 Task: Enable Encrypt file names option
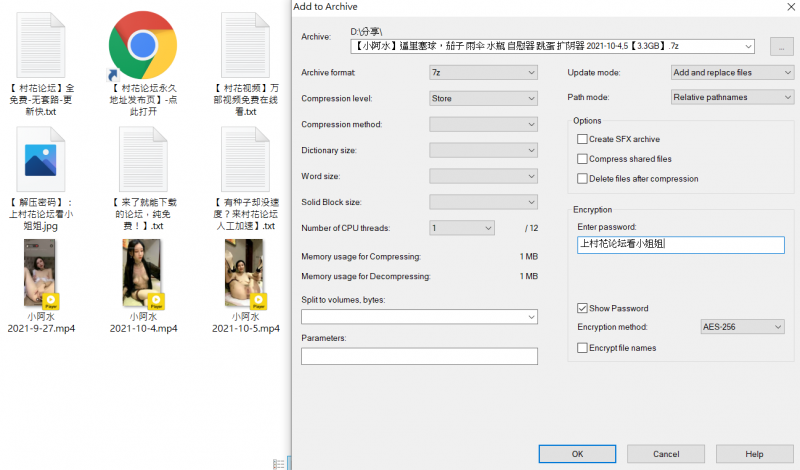[582, 347]
